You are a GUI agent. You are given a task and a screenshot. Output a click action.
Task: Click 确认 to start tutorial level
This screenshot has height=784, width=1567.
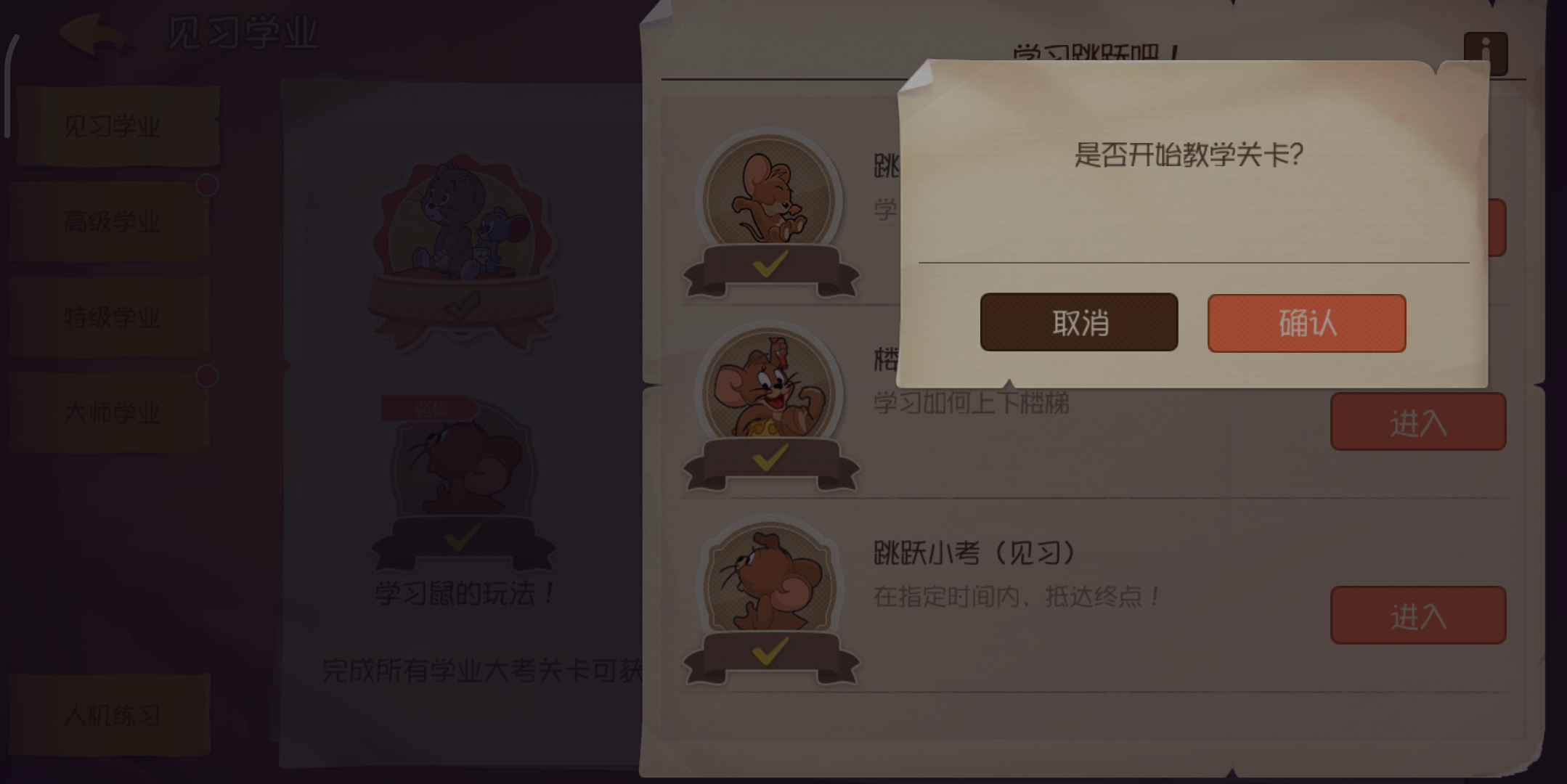[x=1306, y=323]
